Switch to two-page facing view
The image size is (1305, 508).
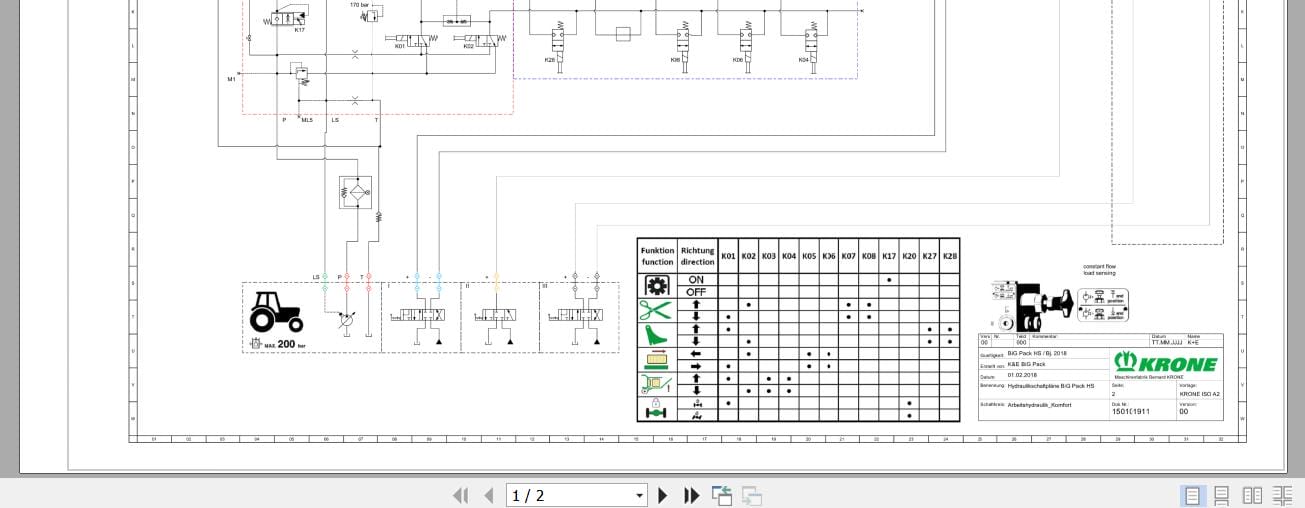tap(1252, 495)
